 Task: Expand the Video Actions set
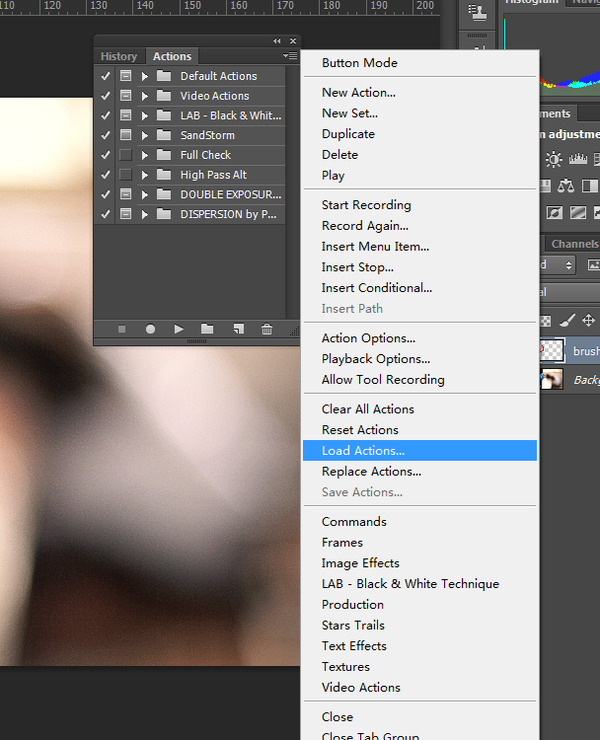tap(144, 96)
